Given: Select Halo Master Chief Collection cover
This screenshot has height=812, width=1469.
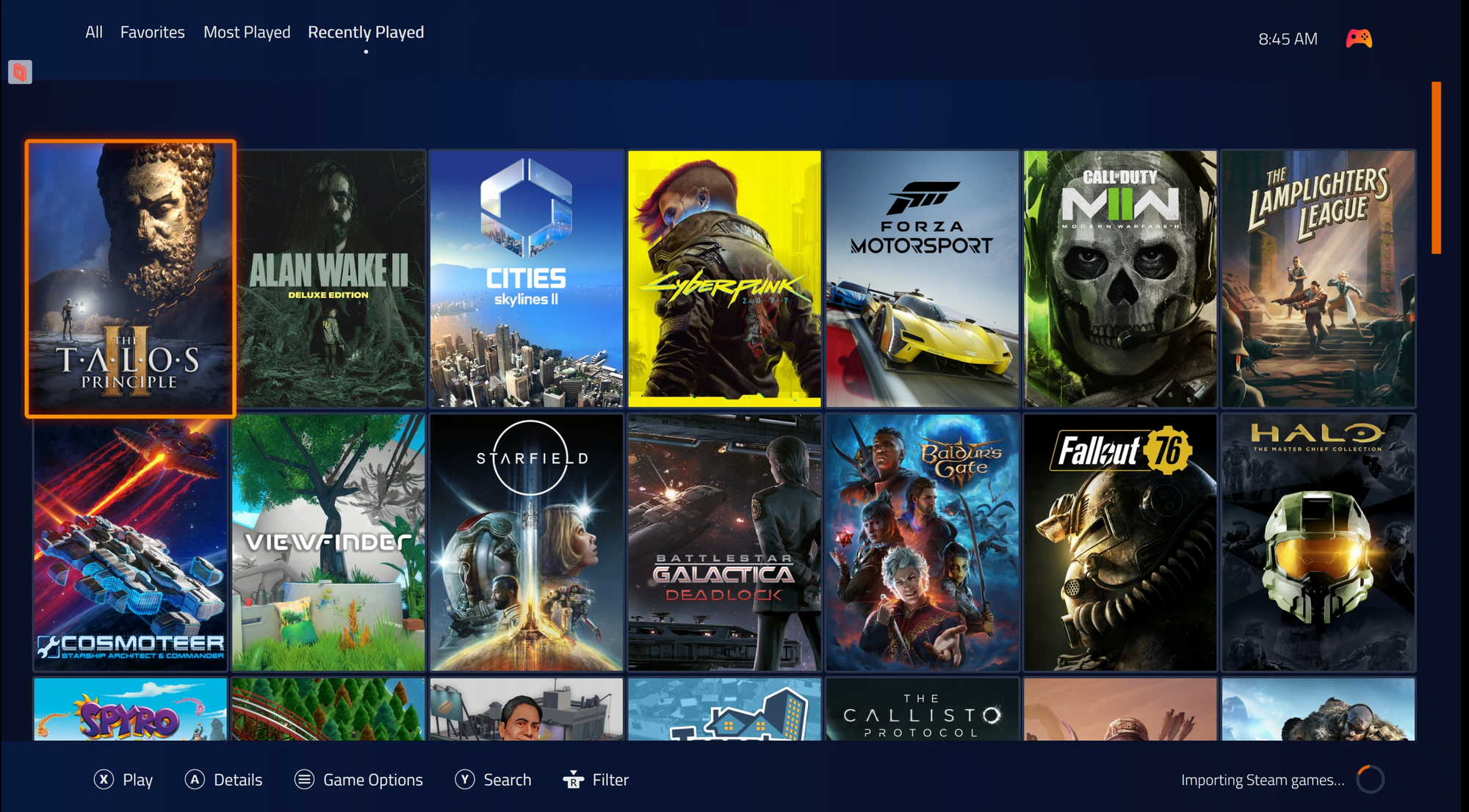Looking at the screenshot, I should tap(1318, 543).
